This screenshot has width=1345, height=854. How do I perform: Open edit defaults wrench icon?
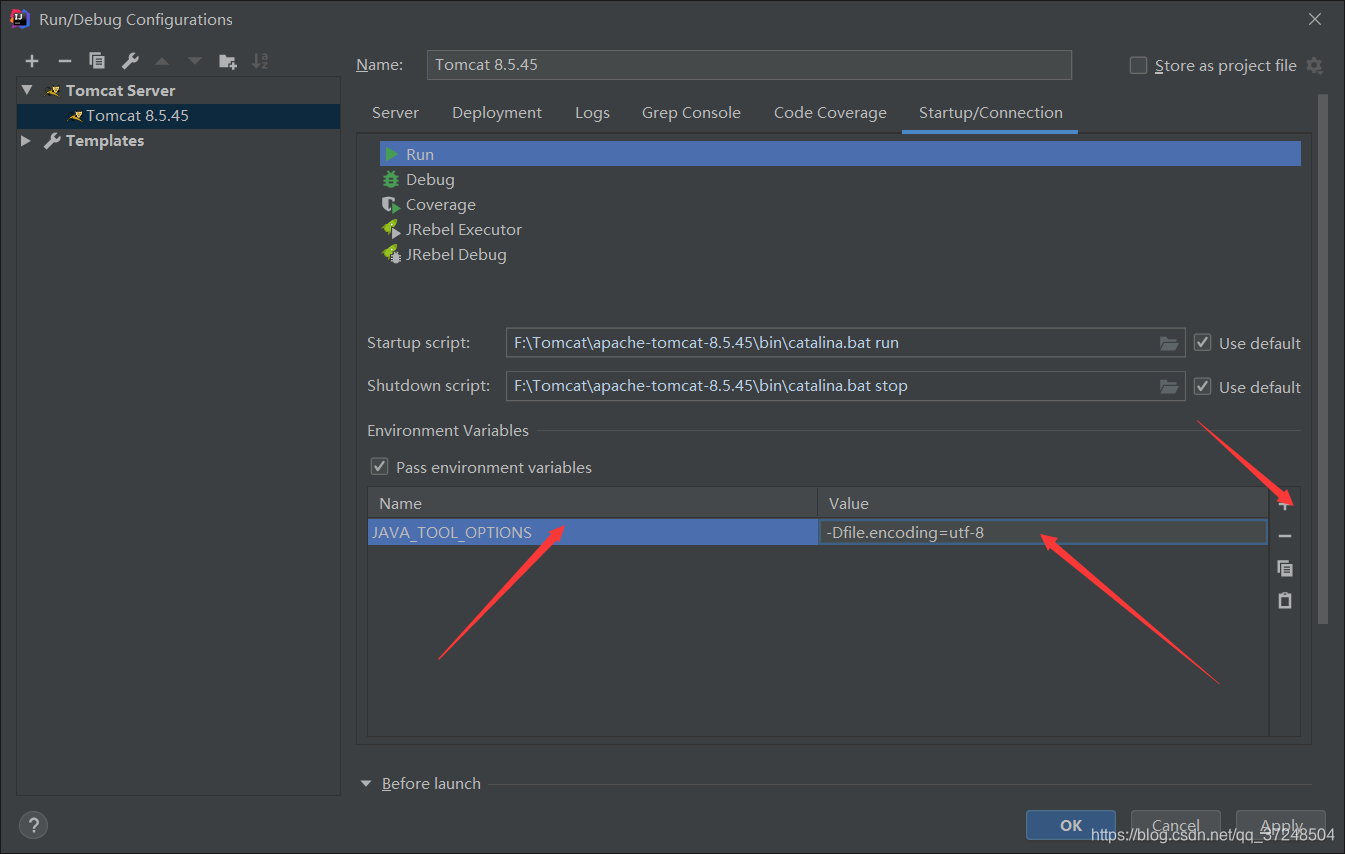point(130,61)
